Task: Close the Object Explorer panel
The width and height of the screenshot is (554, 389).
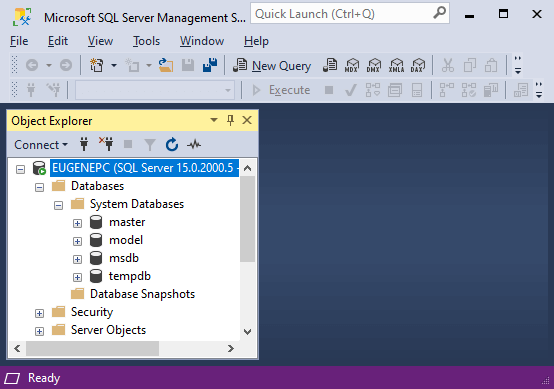Action: [247, 120]
